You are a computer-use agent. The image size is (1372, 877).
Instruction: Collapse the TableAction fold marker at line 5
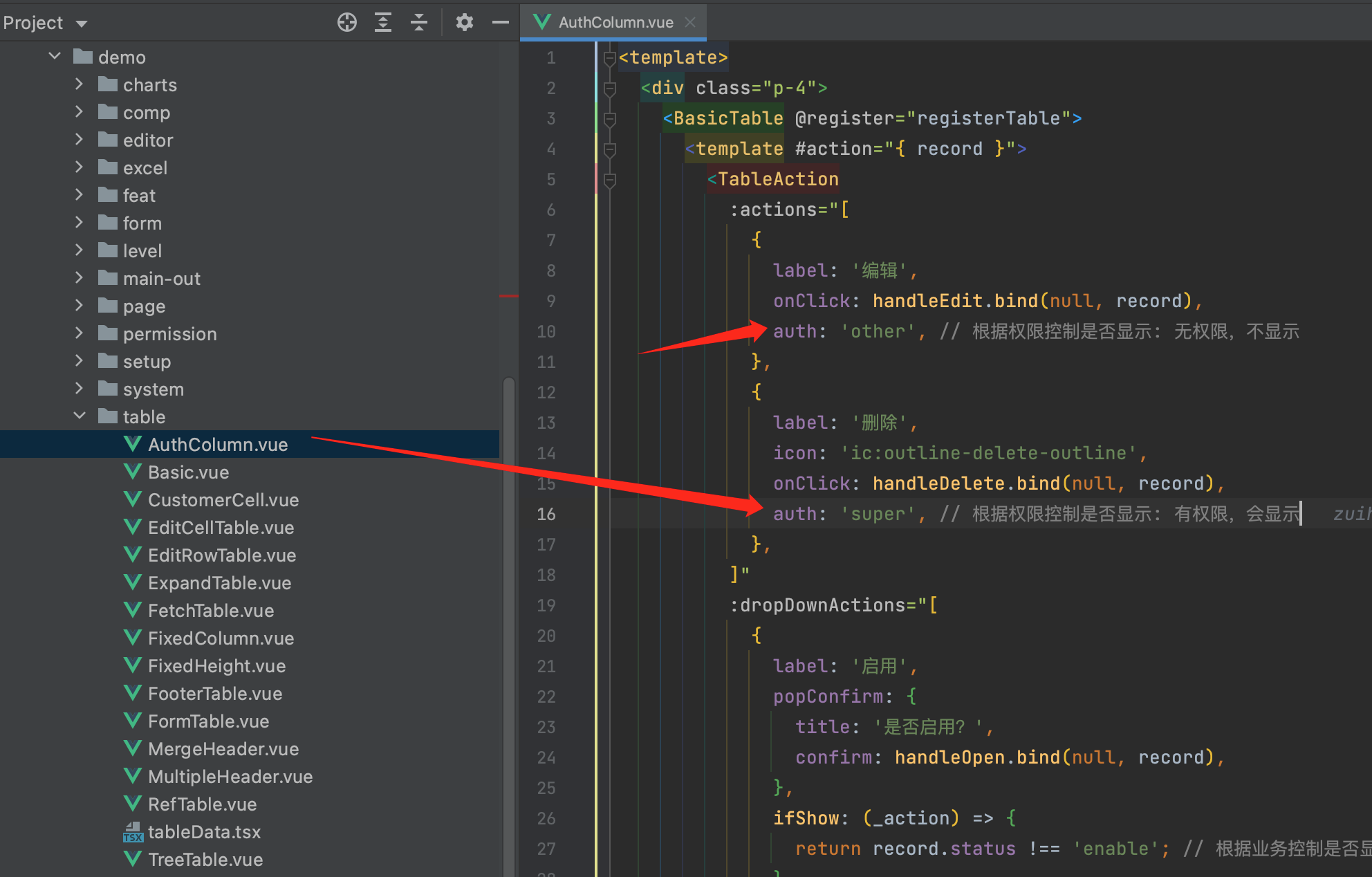[609, 179]
